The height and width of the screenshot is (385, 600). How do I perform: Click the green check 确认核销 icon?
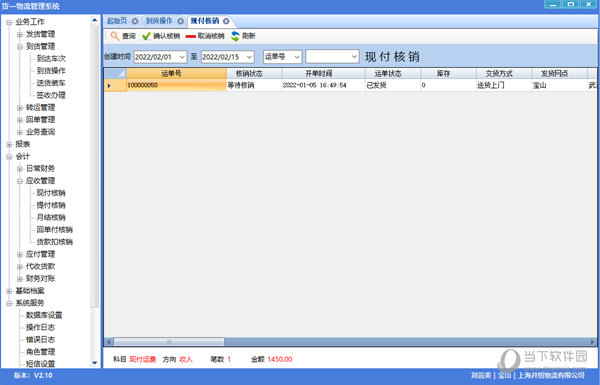(146, 36)
